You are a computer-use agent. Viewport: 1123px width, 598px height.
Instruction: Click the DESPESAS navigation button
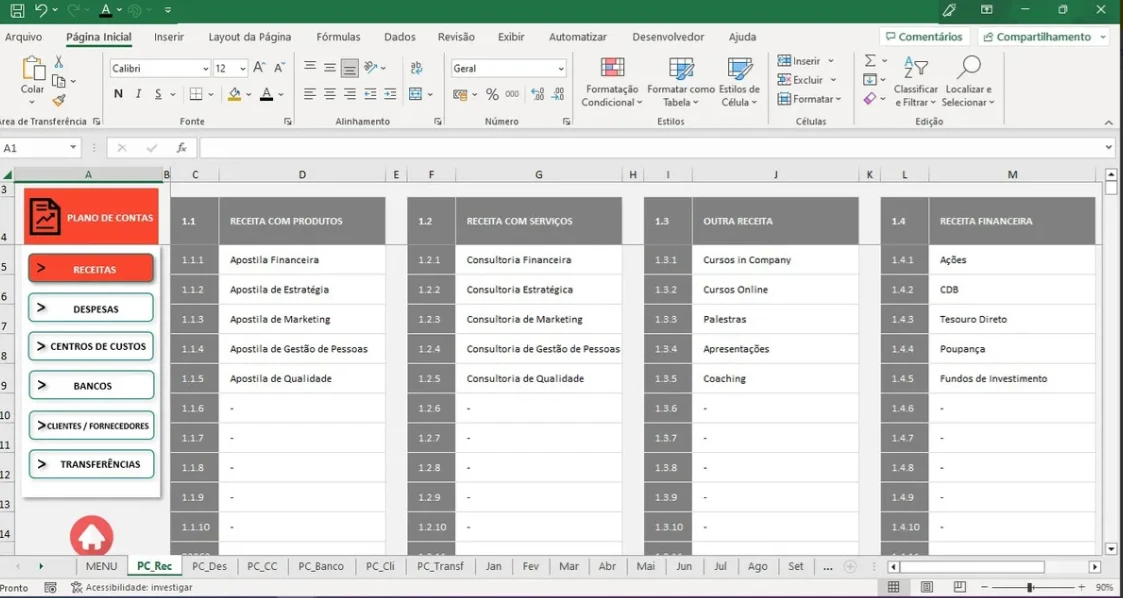click(x=91, y=308)
